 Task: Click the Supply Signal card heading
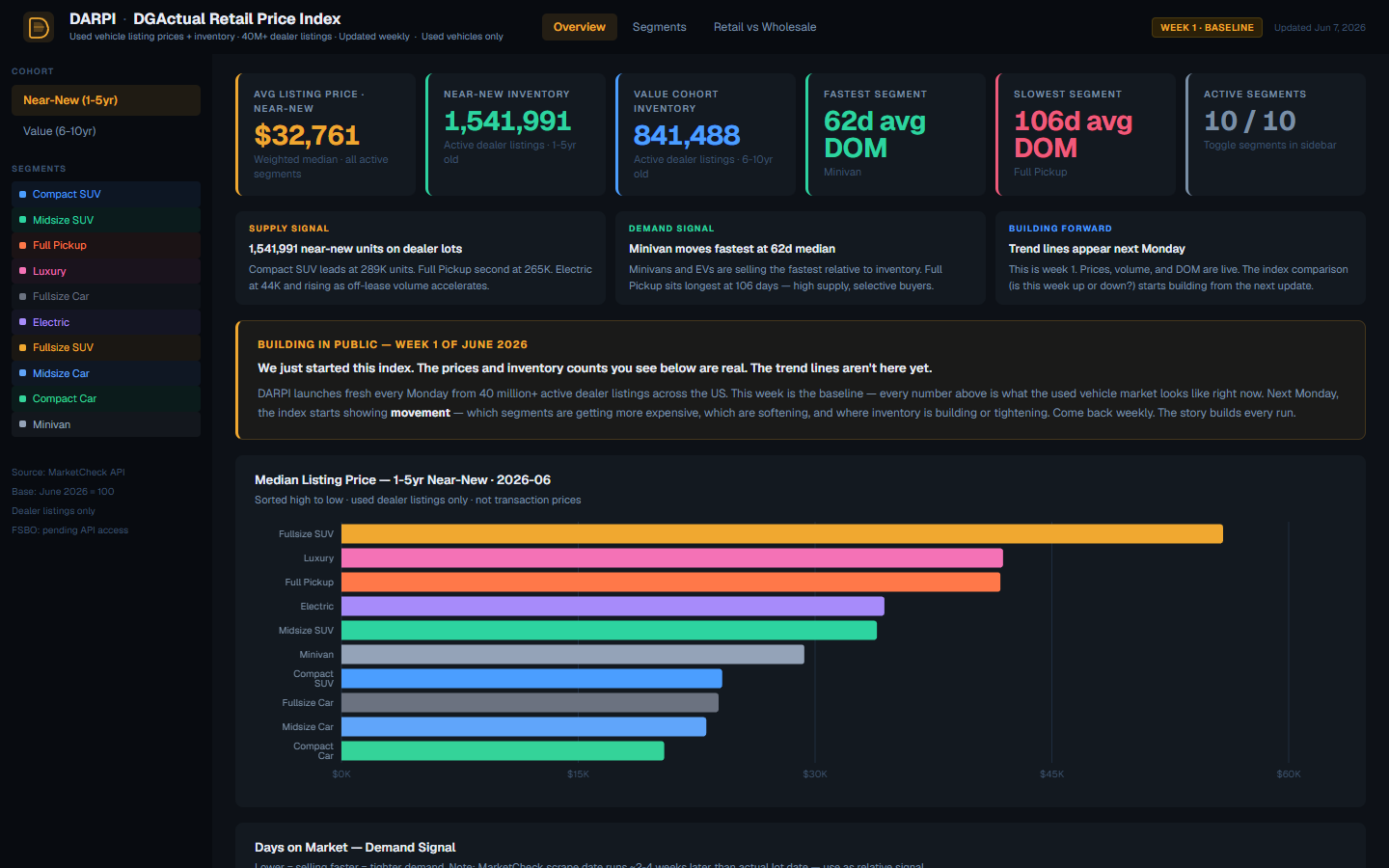pos(288,229)
